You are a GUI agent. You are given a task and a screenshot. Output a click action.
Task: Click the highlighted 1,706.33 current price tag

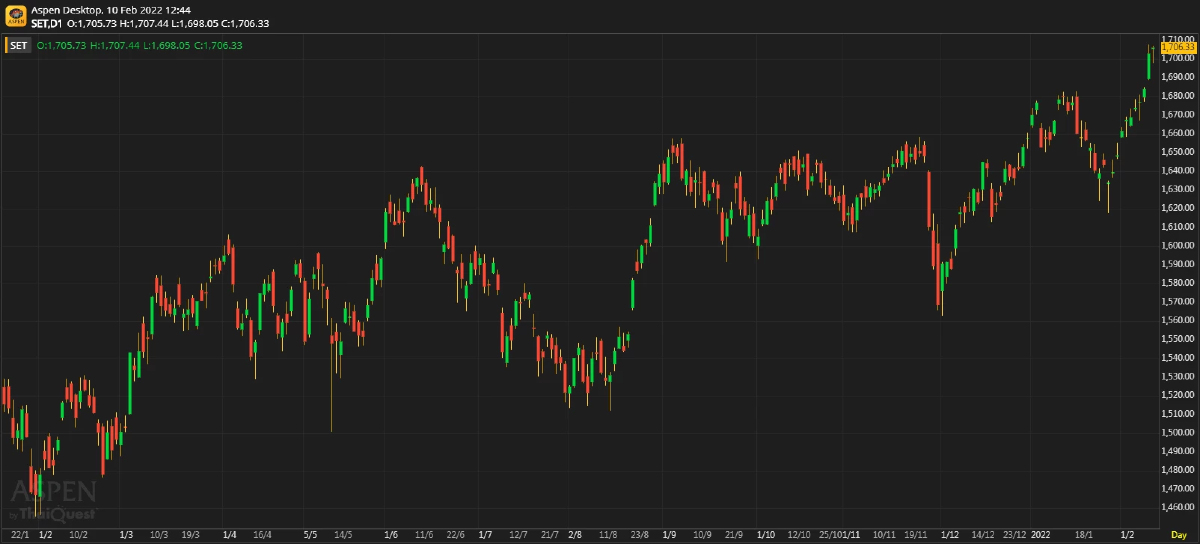(x=1179, y=47)
